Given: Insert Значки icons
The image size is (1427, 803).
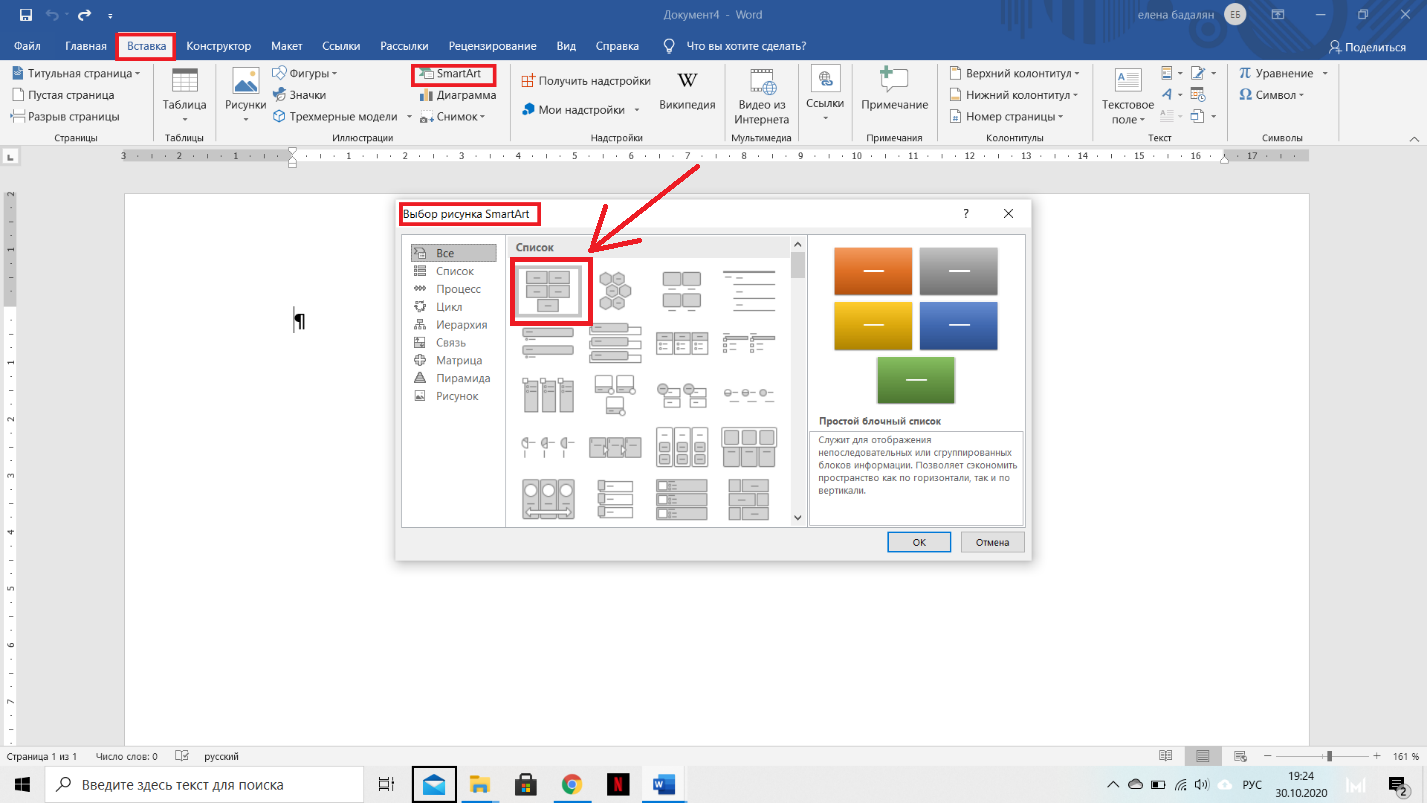Looking at the screenshot, I should pos(300,95).
